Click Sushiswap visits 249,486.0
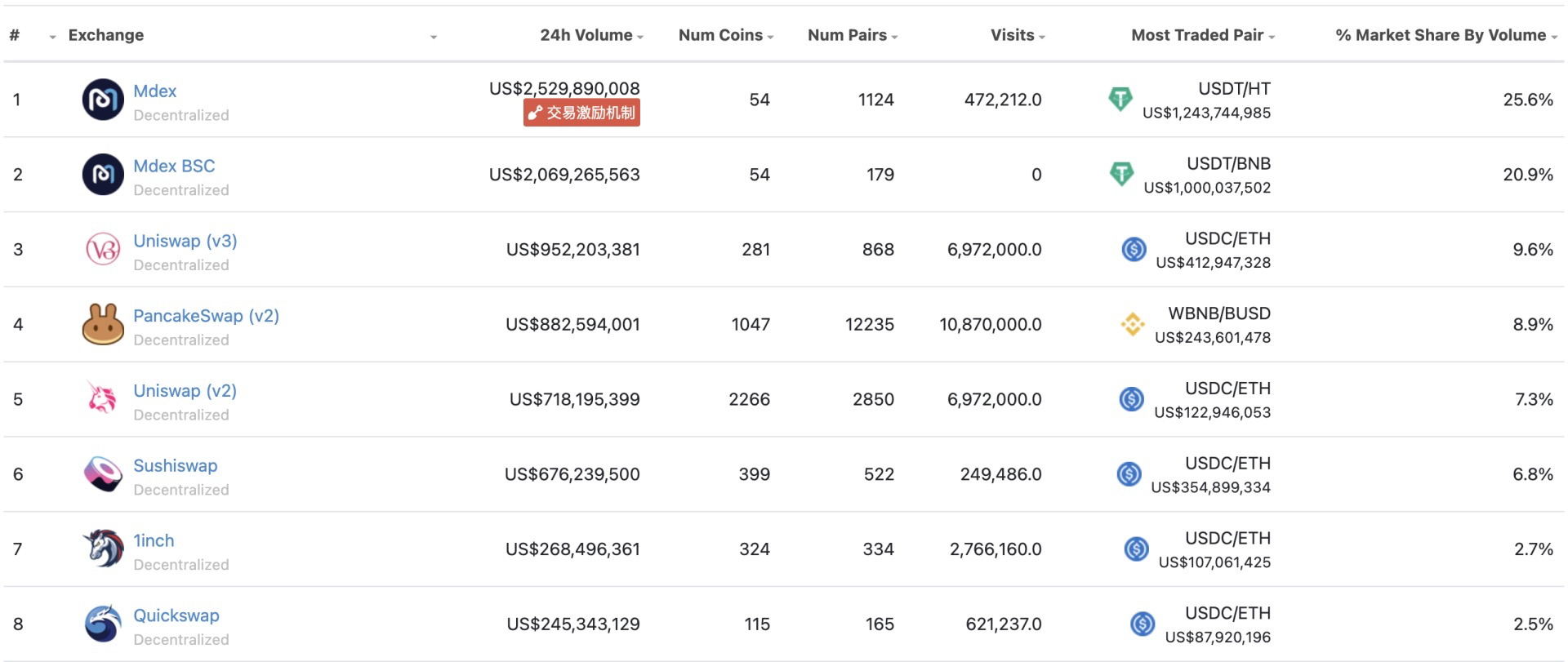Image resolution: width=1568 pixels, height=662 pixels. [x=1001, y=474]
